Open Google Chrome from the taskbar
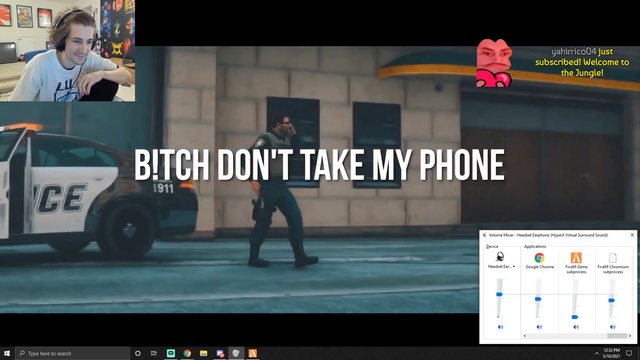Viewport: 640px width, 360px height. point(187,353)
